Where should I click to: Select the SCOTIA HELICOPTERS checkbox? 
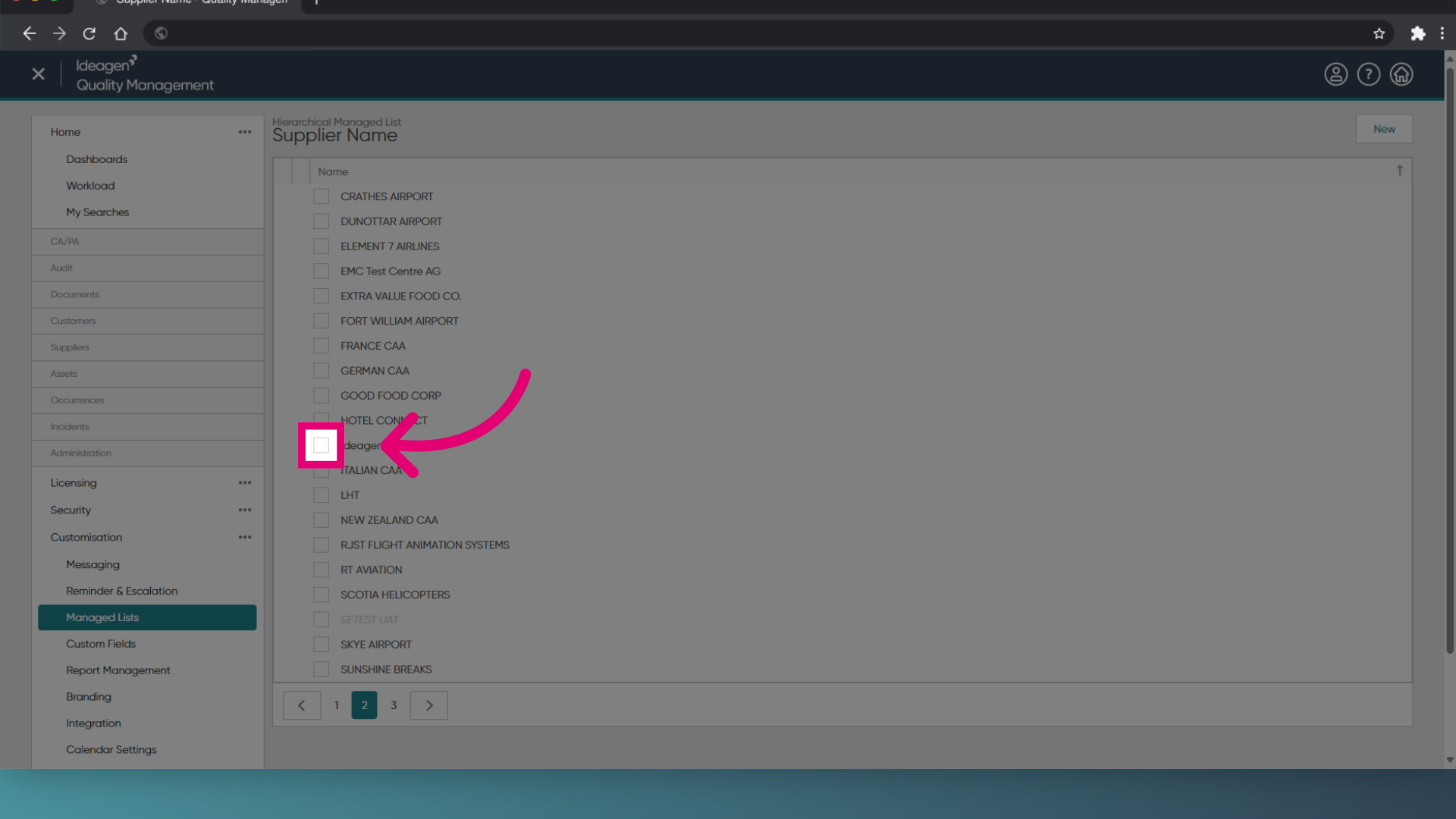tap(322, 595)
